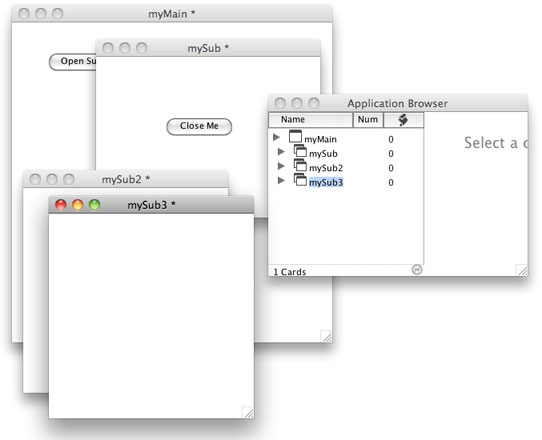
Task: Select mySub2 in the browser list
Action: coord(326,168)
